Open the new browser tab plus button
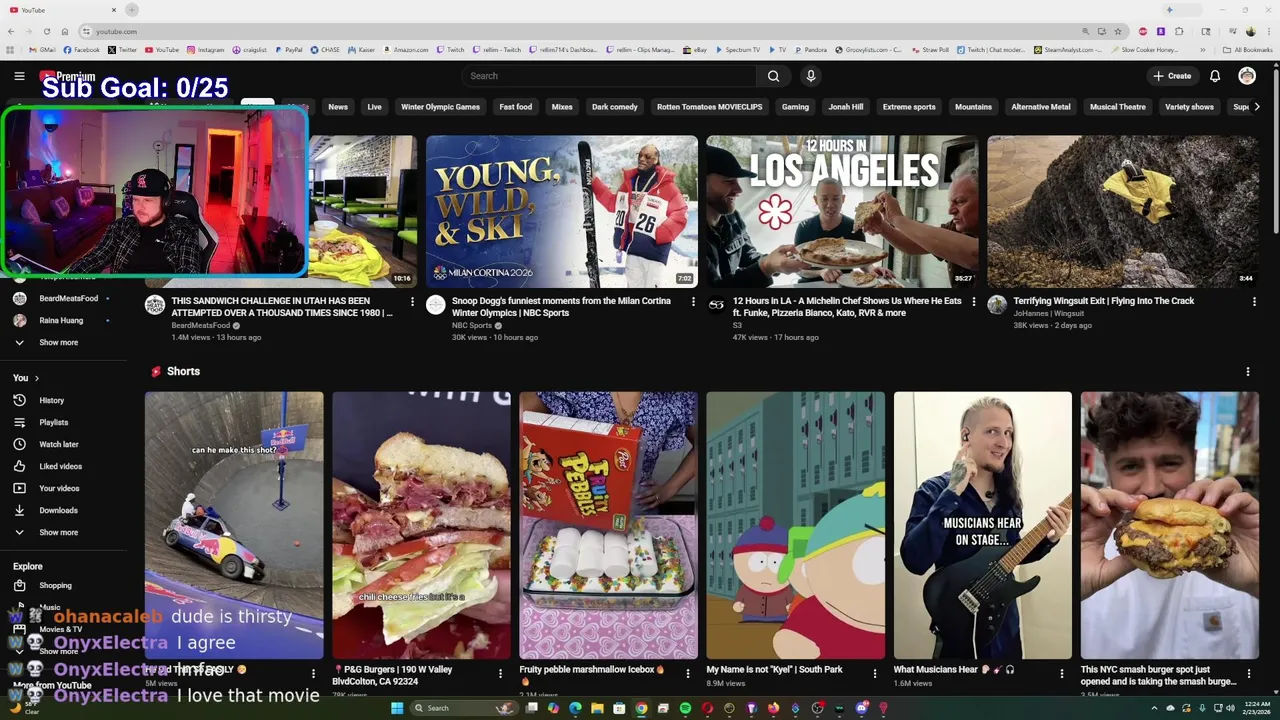 (131, 10)
